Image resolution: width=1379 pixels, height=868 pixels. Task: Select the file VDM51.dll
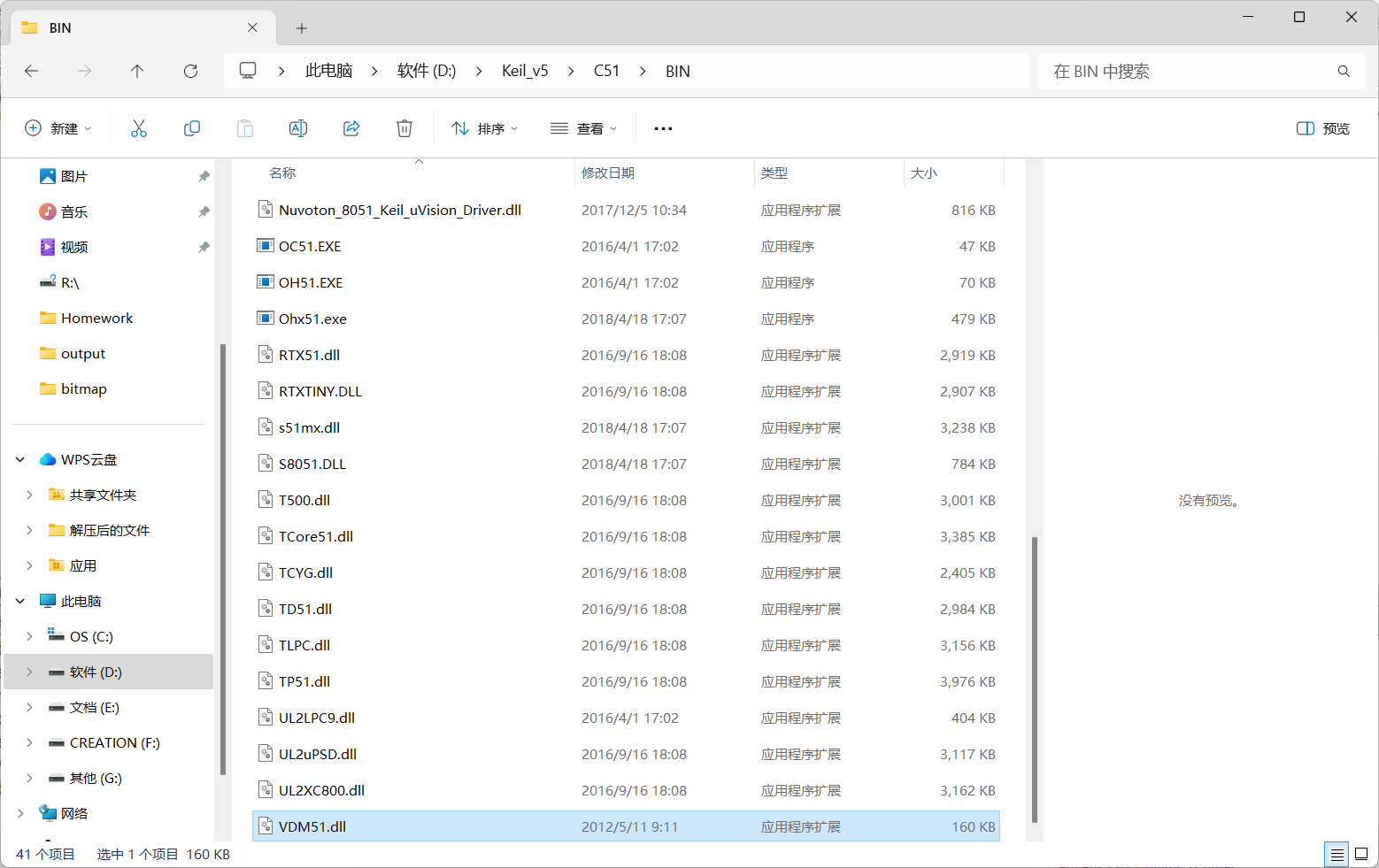(x=626, y=826)
